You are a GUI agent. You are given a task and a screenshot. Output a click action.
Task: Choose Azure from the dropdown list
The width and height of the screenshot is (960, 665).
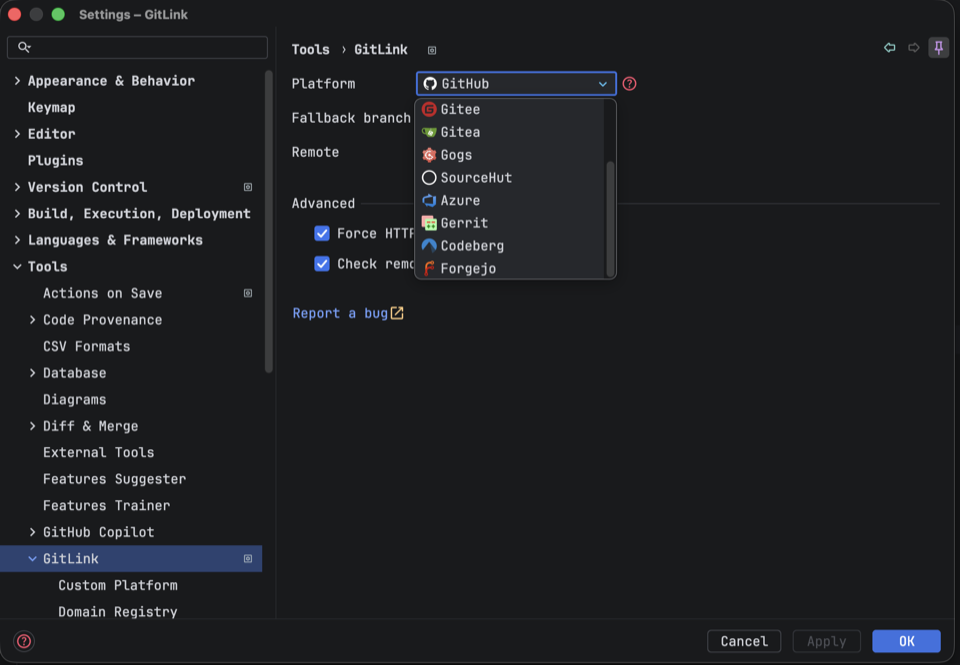point(512,200)
